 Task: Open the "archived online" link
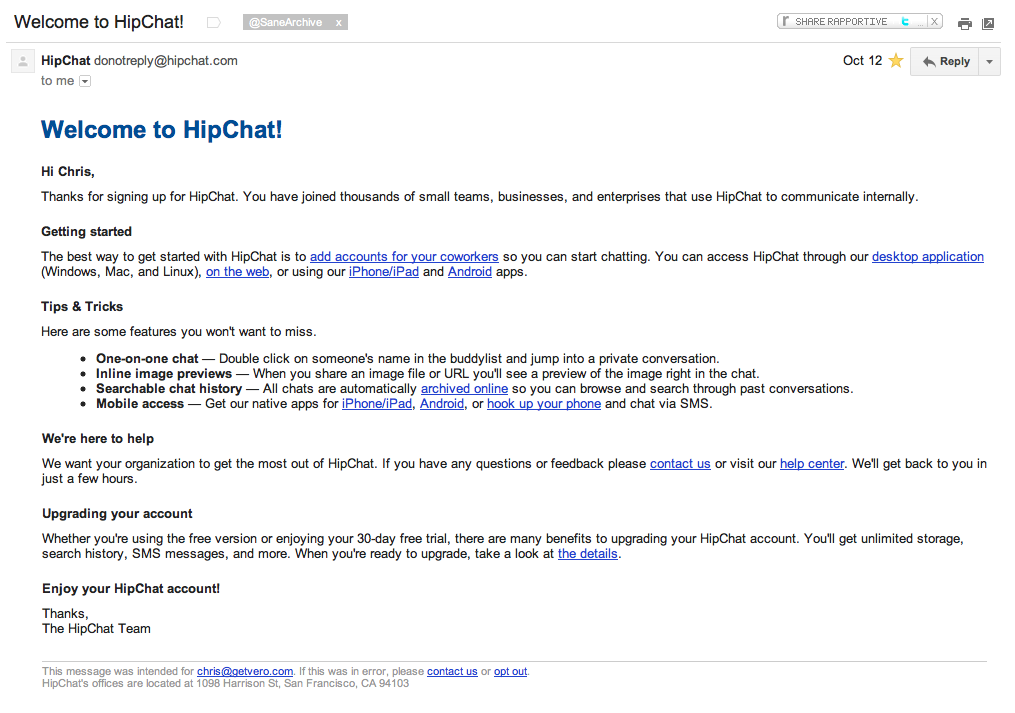coord(464,389)
